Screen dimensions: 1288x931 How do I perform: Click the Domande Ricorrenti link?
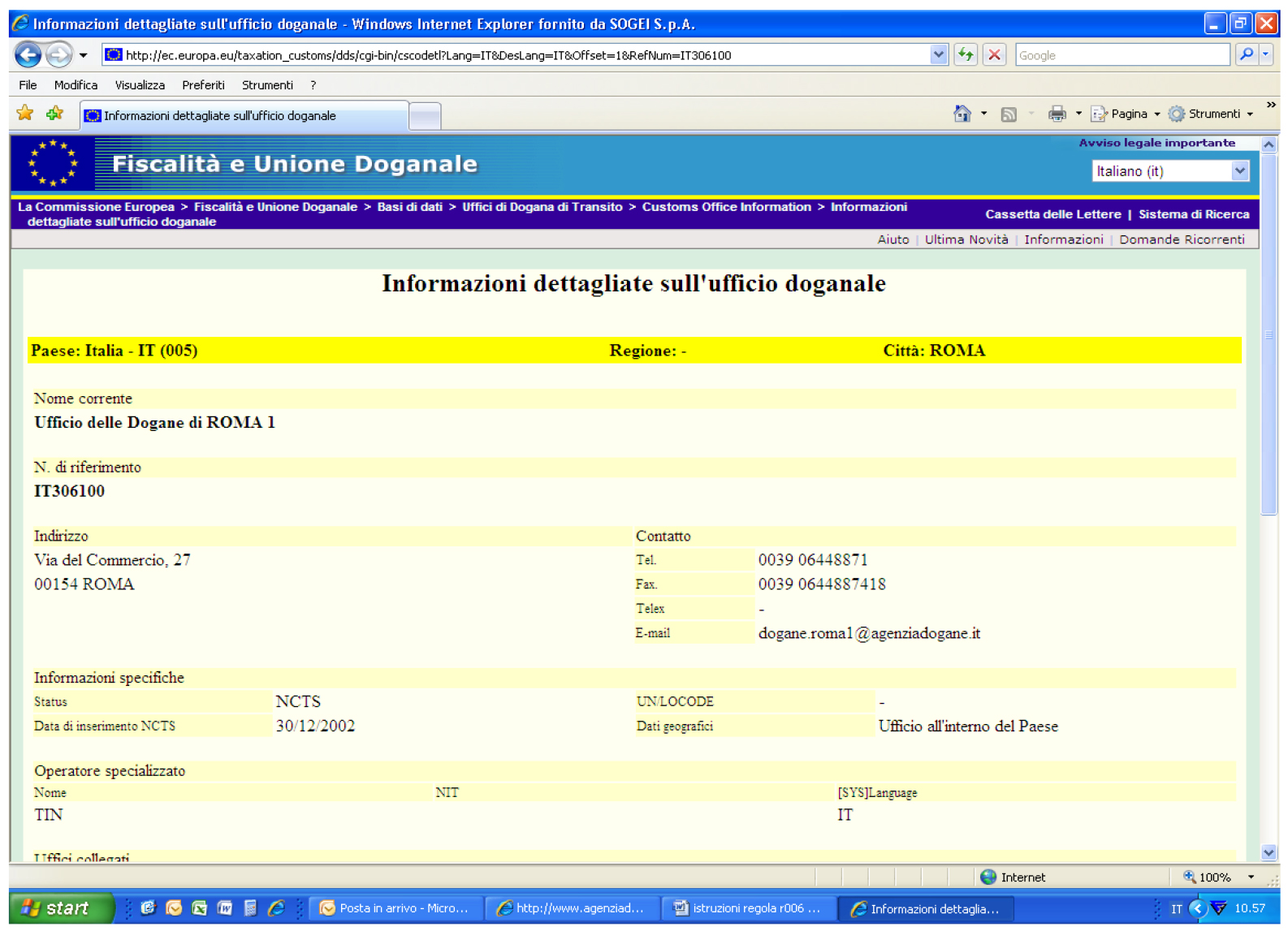1181,239
